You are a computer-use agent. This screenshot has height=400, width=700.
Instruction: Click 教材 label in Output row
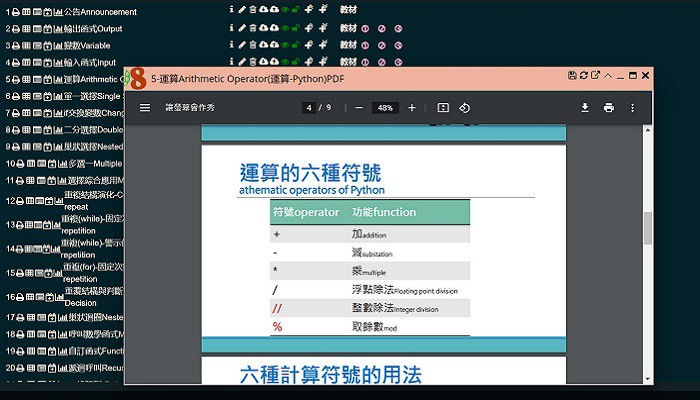[x=348, y=28]
